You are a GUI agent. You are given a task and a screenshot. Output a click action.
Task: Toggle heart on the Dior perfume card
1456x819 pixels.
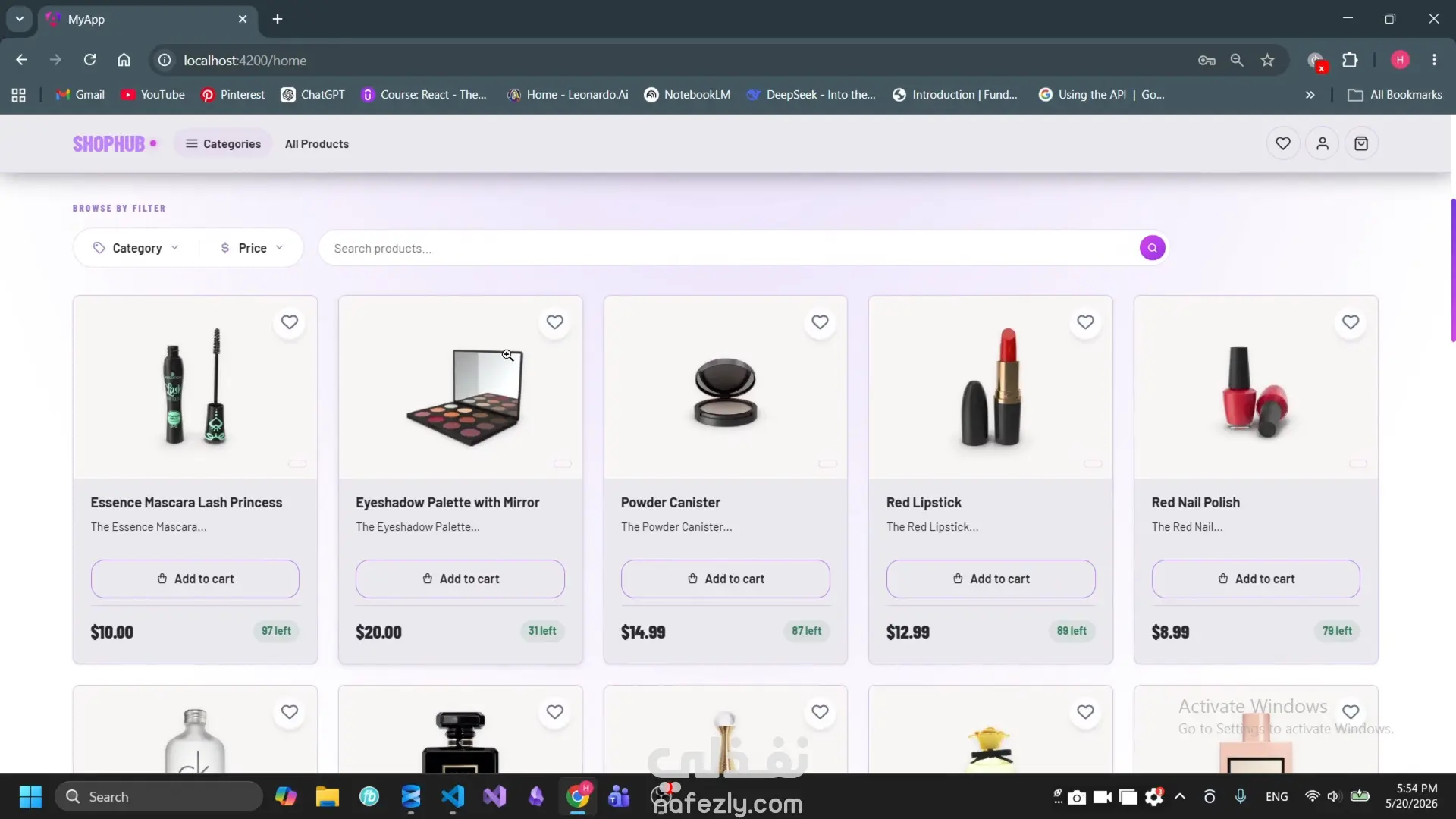820,712
